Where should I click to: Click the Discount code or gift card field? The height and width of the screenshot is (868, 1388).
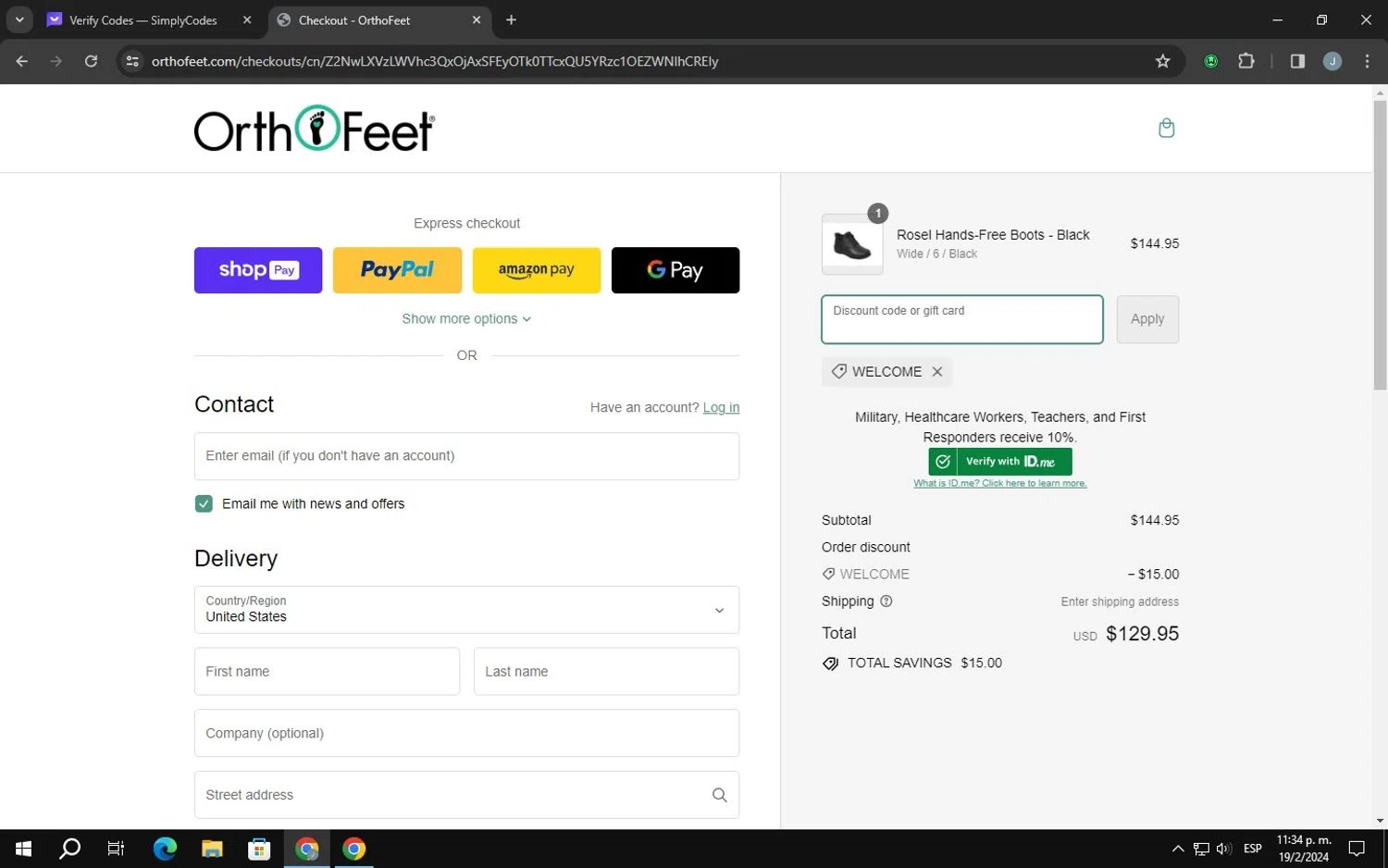click(x=962, y=319)
